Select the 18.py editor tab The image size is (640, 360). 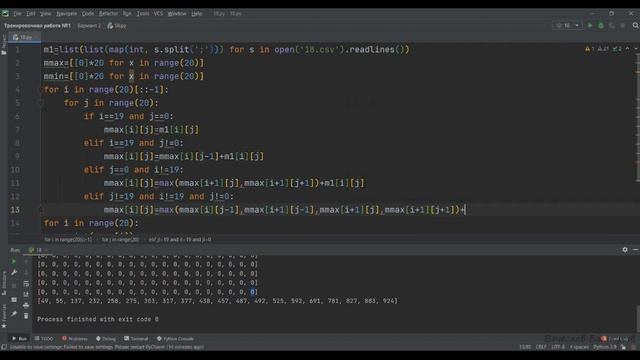pos(24,37)
